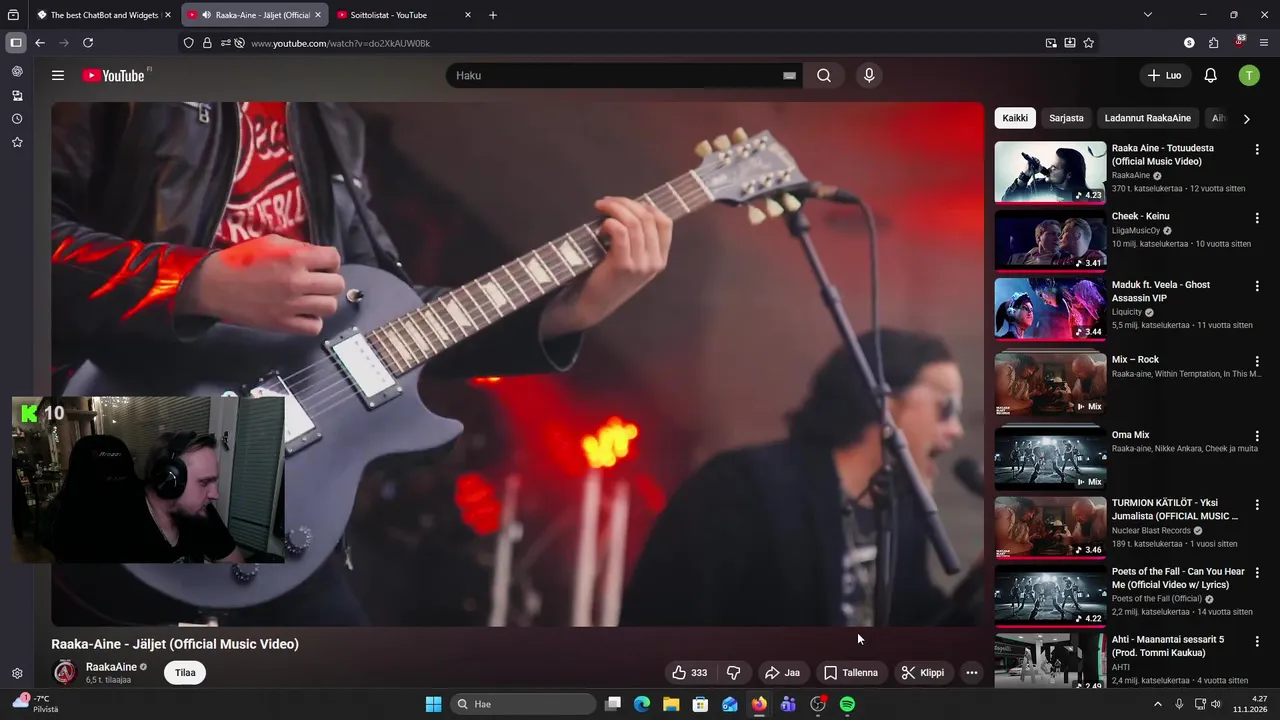The image size is (1280, 720).
Task: Click the taskbar Hae search box
Action: (523, 704)
